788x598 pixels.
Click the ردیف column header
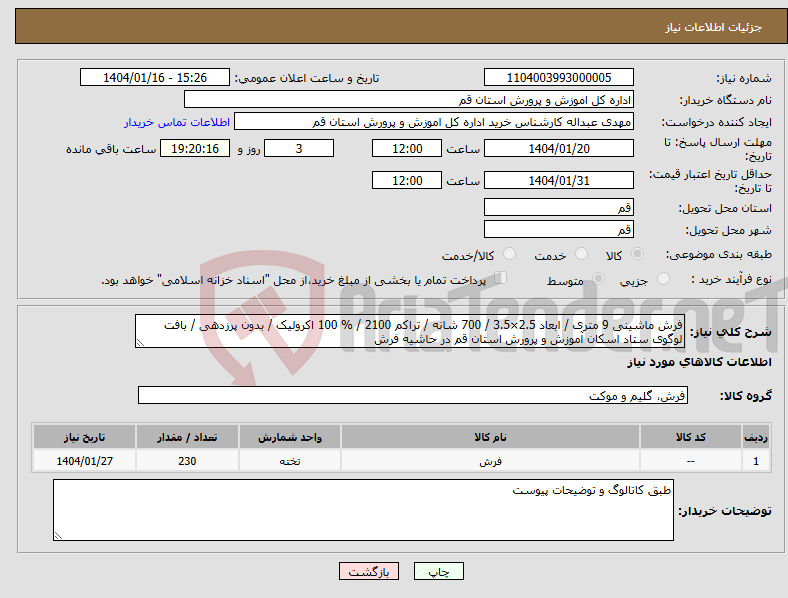[756, 437]
